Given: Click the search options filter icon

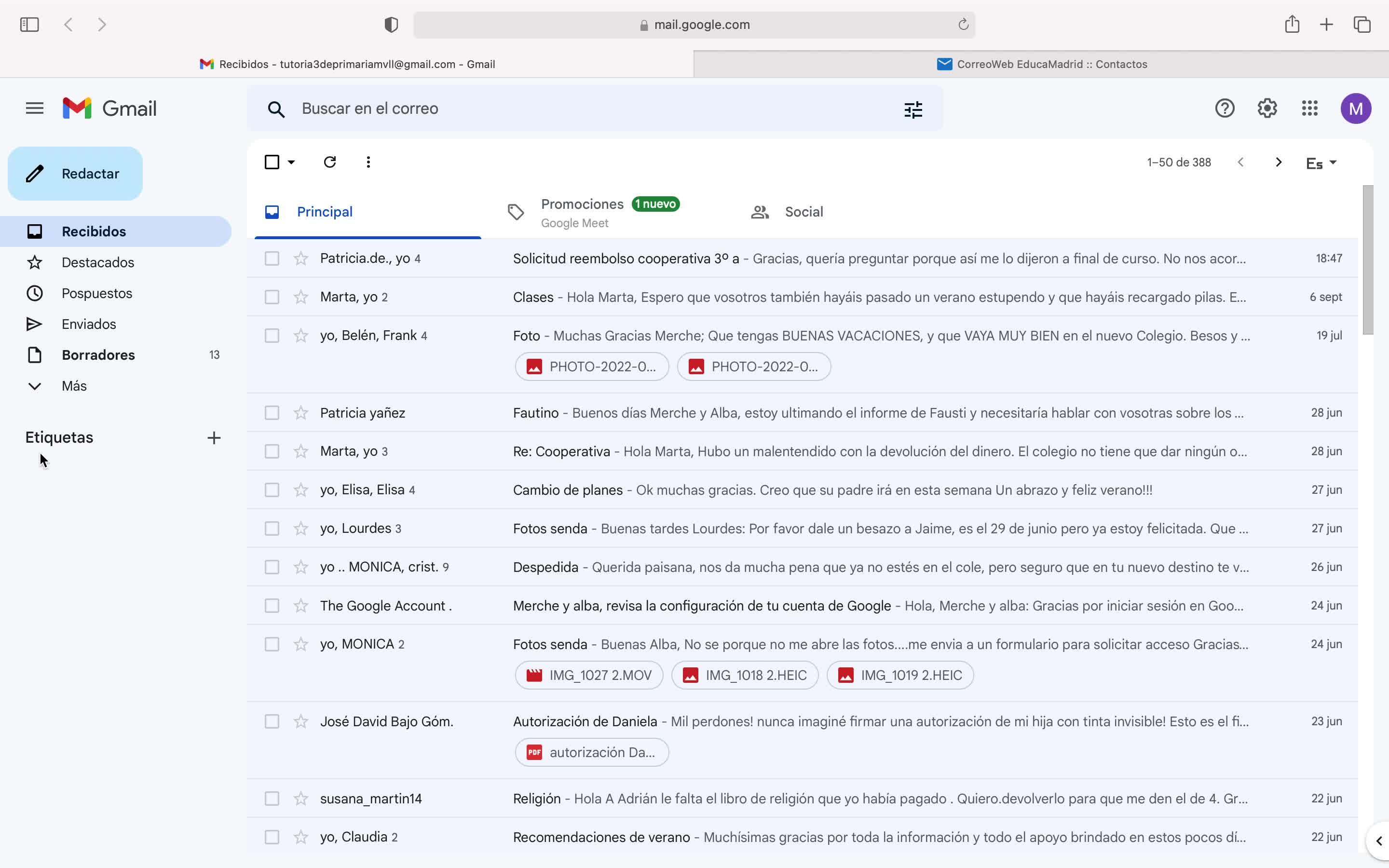Looking at the screenshot, I should click(x=912, y=109).
